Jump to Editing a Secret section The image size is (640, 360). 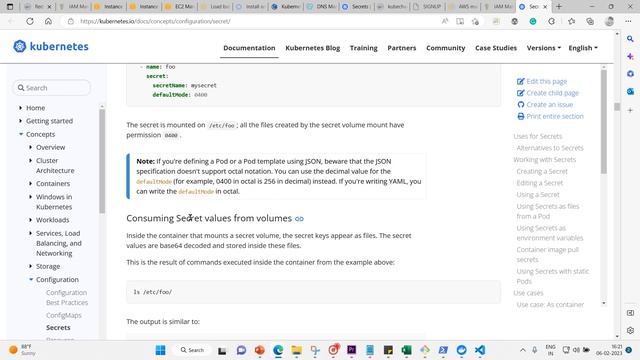point(540,183)
